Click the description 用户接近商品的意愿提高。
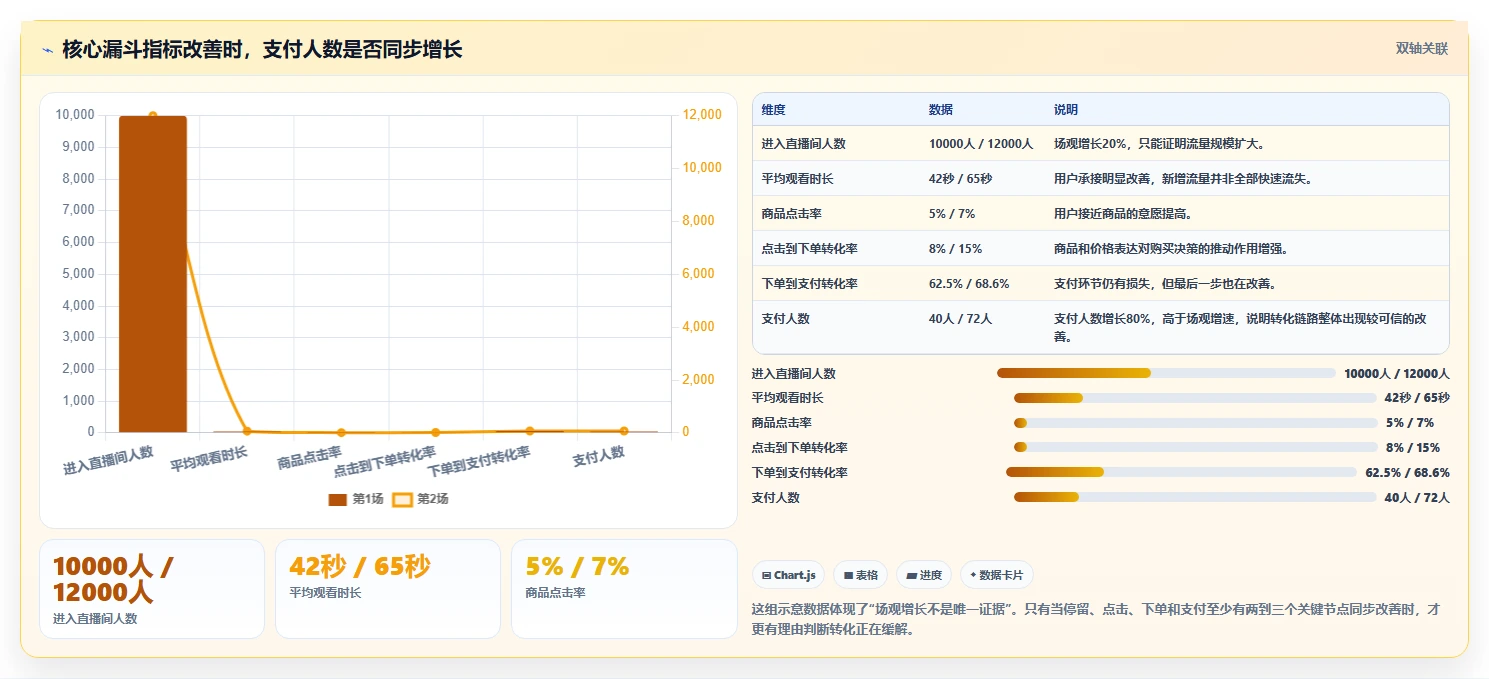 point(1123,214)
